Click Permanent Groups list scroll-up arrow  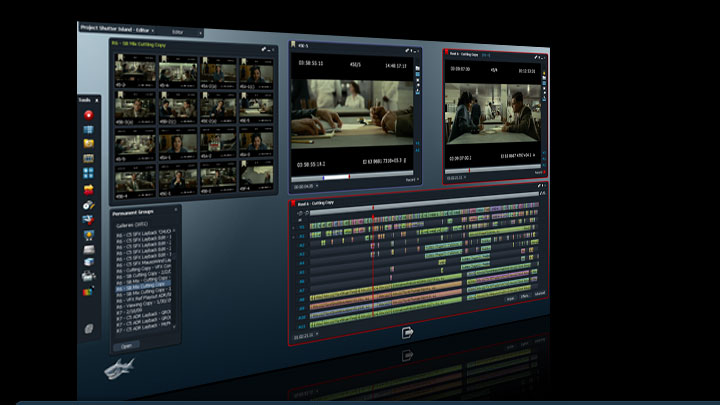pos(174,231)
